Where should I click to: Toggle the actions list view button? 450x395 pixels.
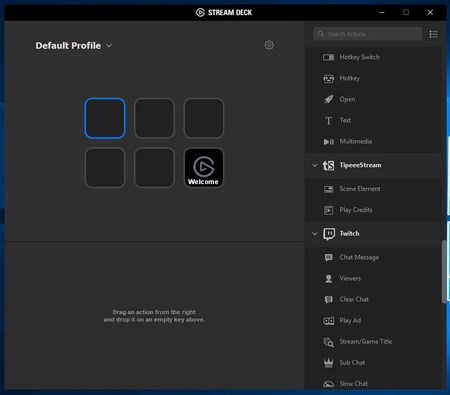[433, 34]
